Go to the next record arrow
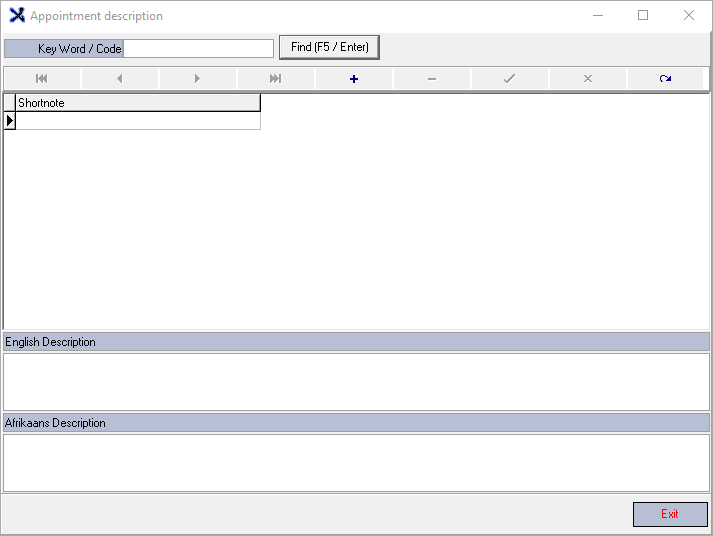Screen dimensions: 713x536 pos(197,79)
